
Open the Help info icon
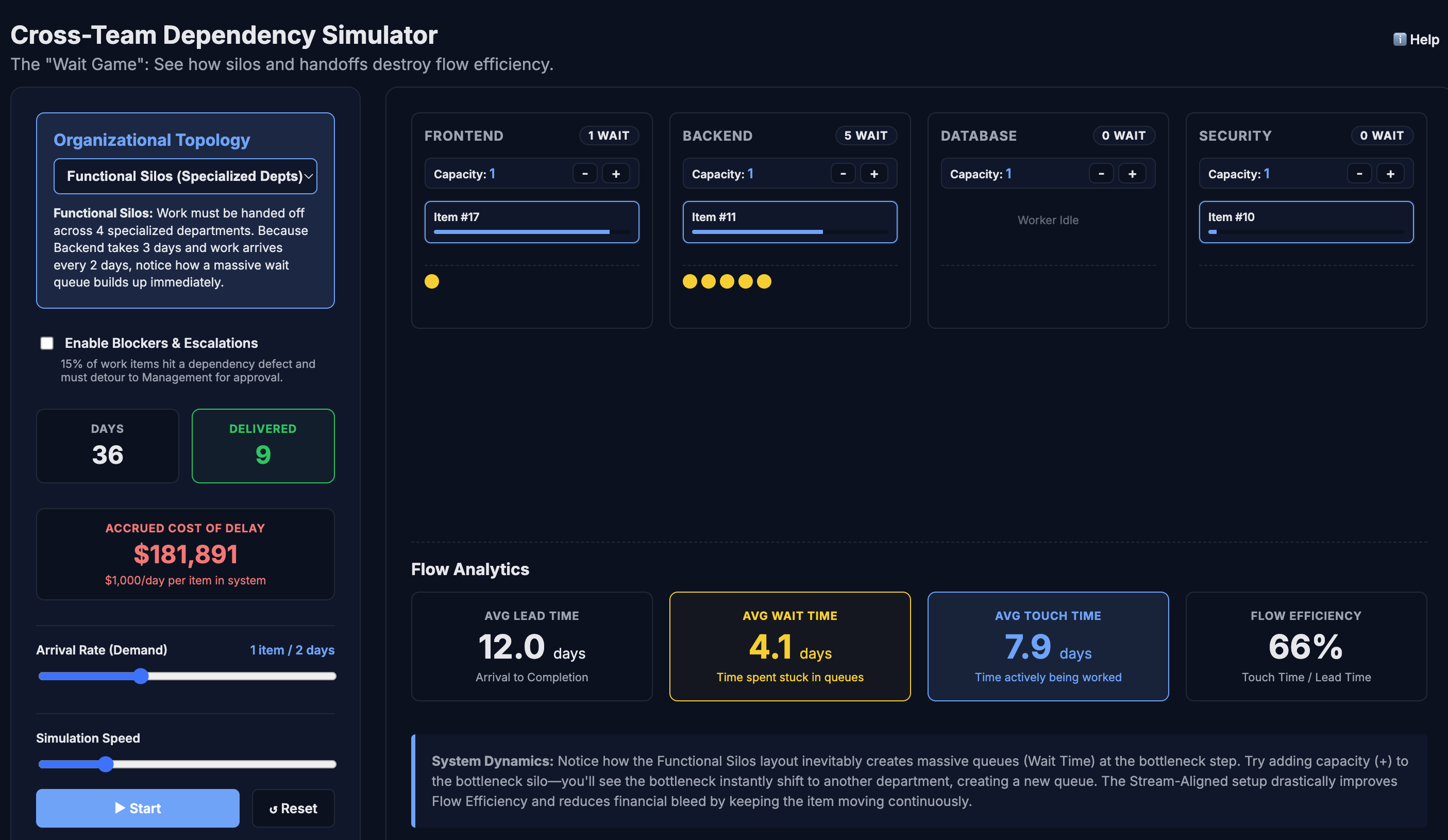1399,39
